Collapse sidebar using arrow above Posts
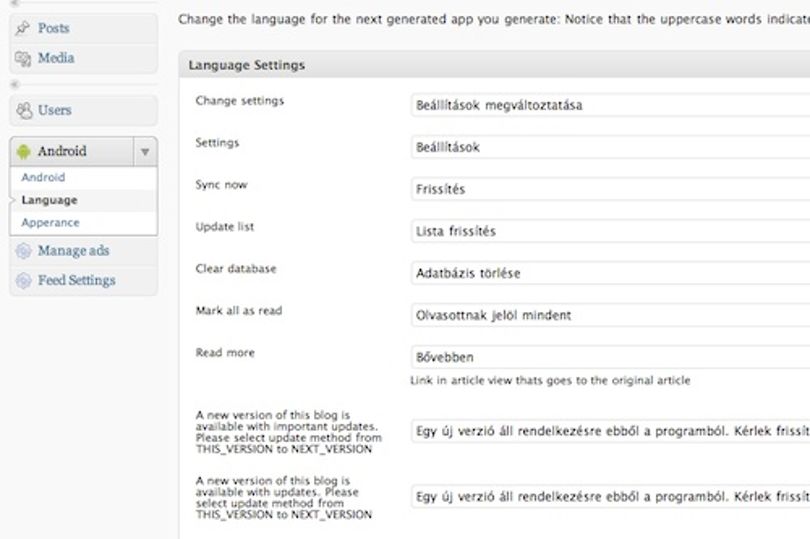 click(15, 3)
